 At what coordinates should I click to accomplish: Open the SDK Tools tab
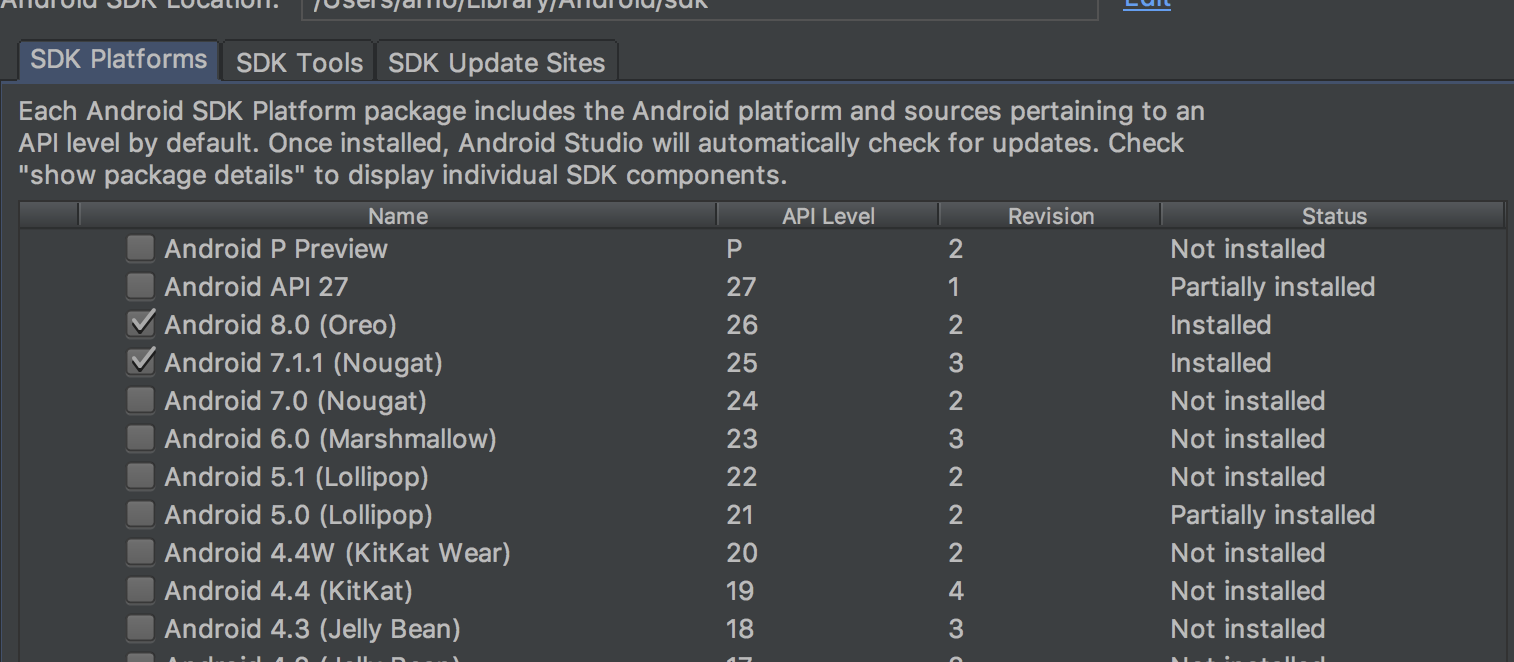(299, 62)
